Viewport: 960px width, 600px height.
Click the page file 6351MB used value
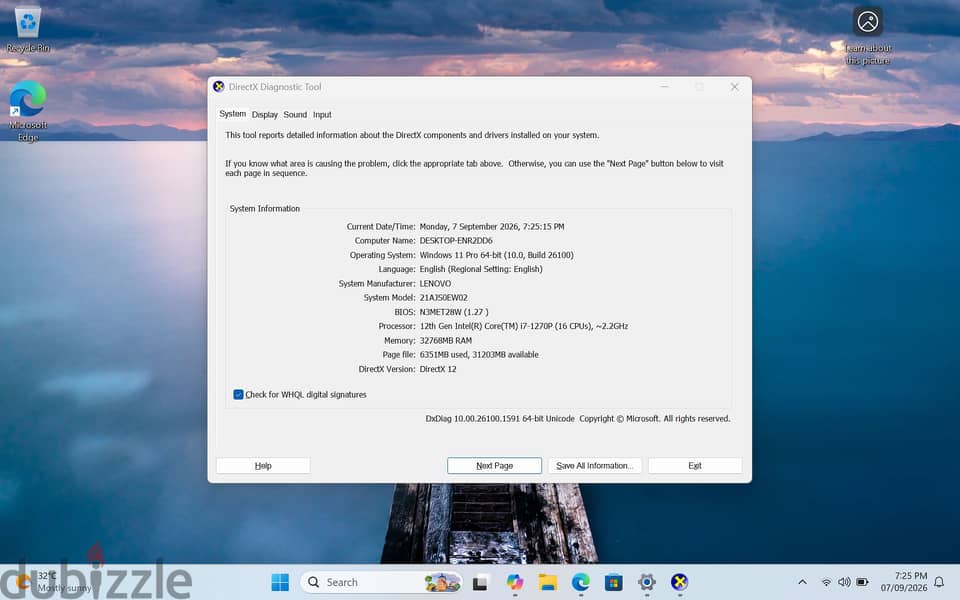[479, 354]
